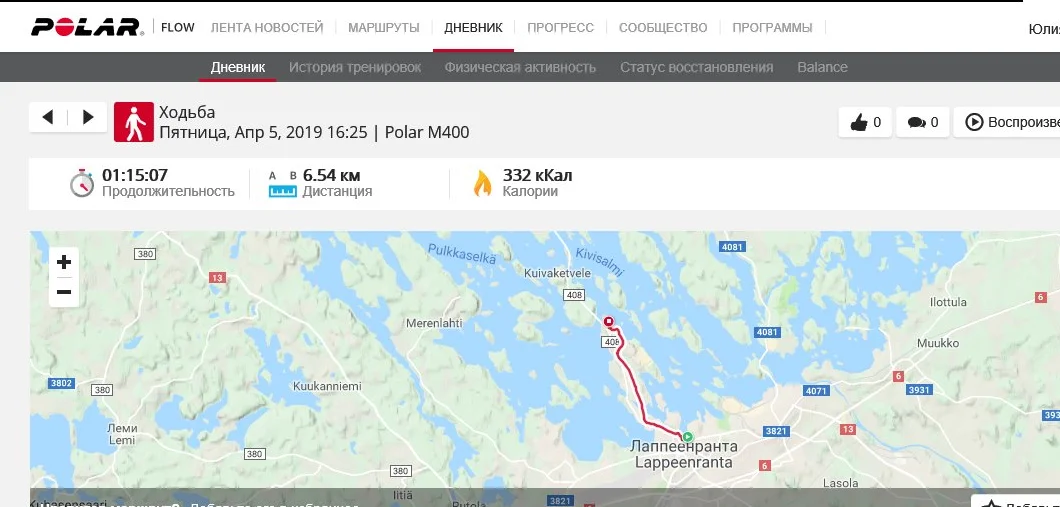Image resolution: width=1060 pixels, height=507 pixels.
Task: Open the Прогресс menu item
Action: pyautogui.click(x=560, y=28)
